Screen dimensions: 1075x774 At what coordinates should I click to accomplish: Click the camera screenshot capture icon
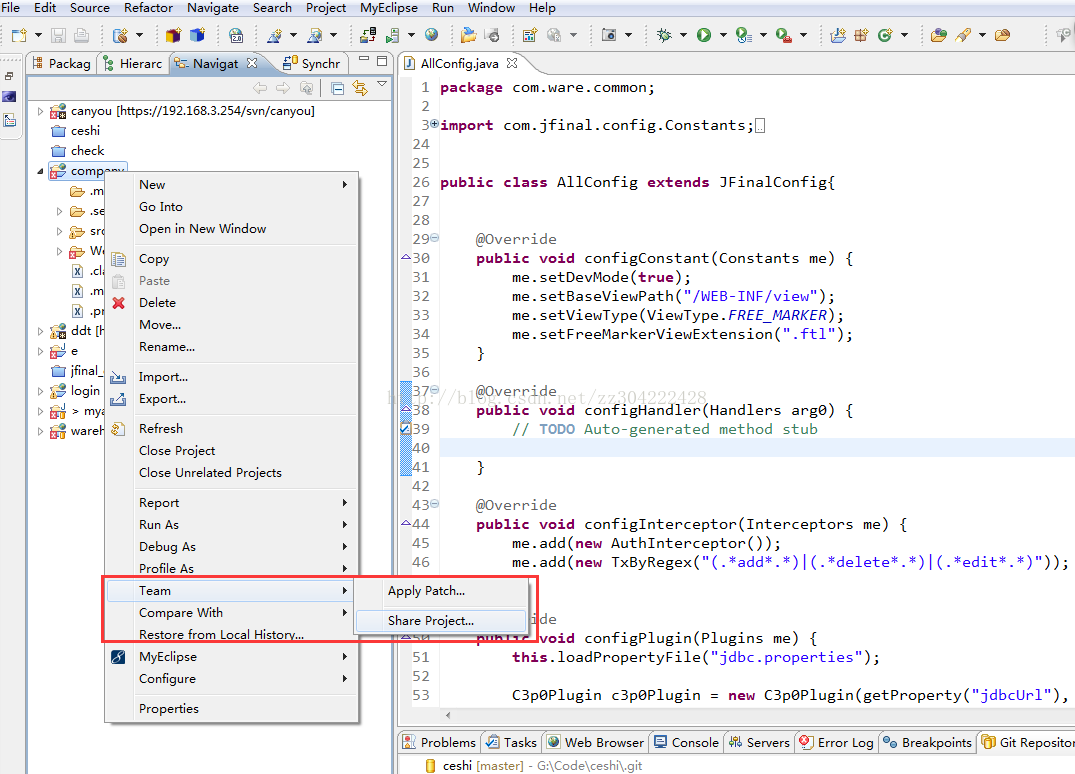click(609, 34)
